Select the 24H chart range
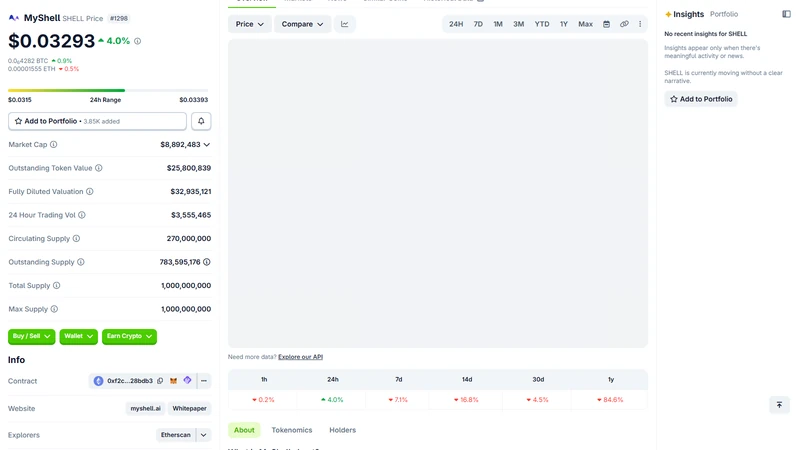 tap(456, 24)
